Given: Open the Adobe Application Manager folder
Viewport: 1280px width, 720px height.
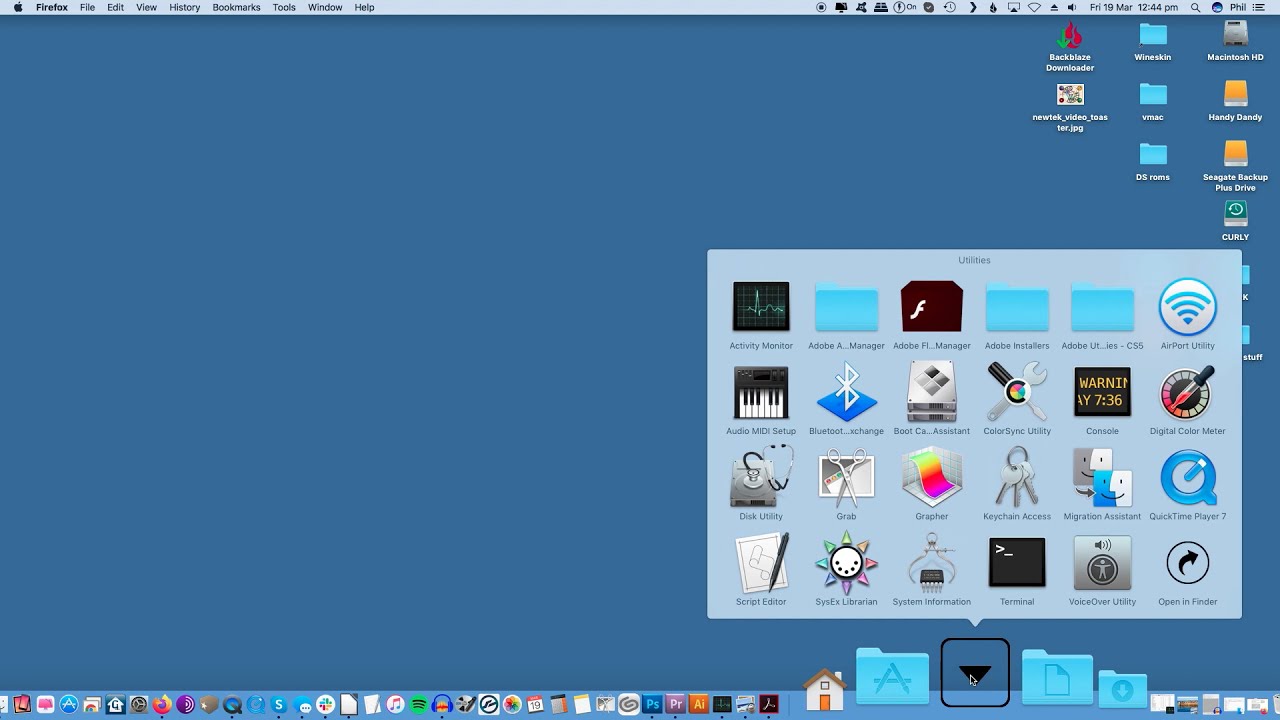Looking at the screenshot, I should pyautogui.click(x=846, y=306).
